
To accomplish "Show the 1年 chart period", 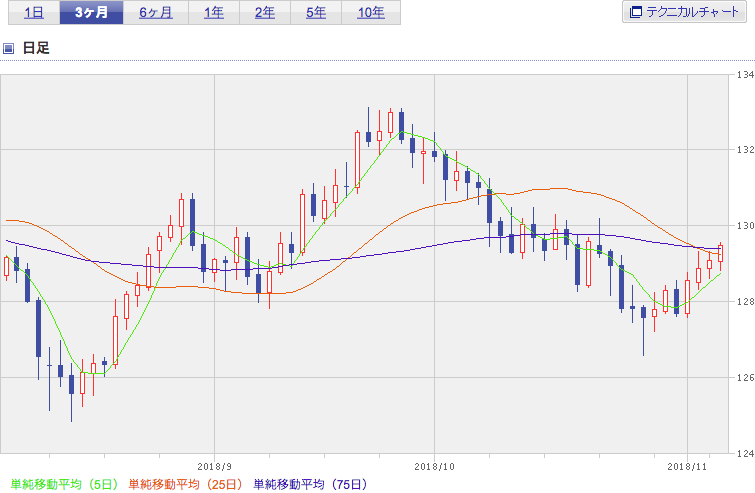I will pyautogui.click(x=214, y=12).
